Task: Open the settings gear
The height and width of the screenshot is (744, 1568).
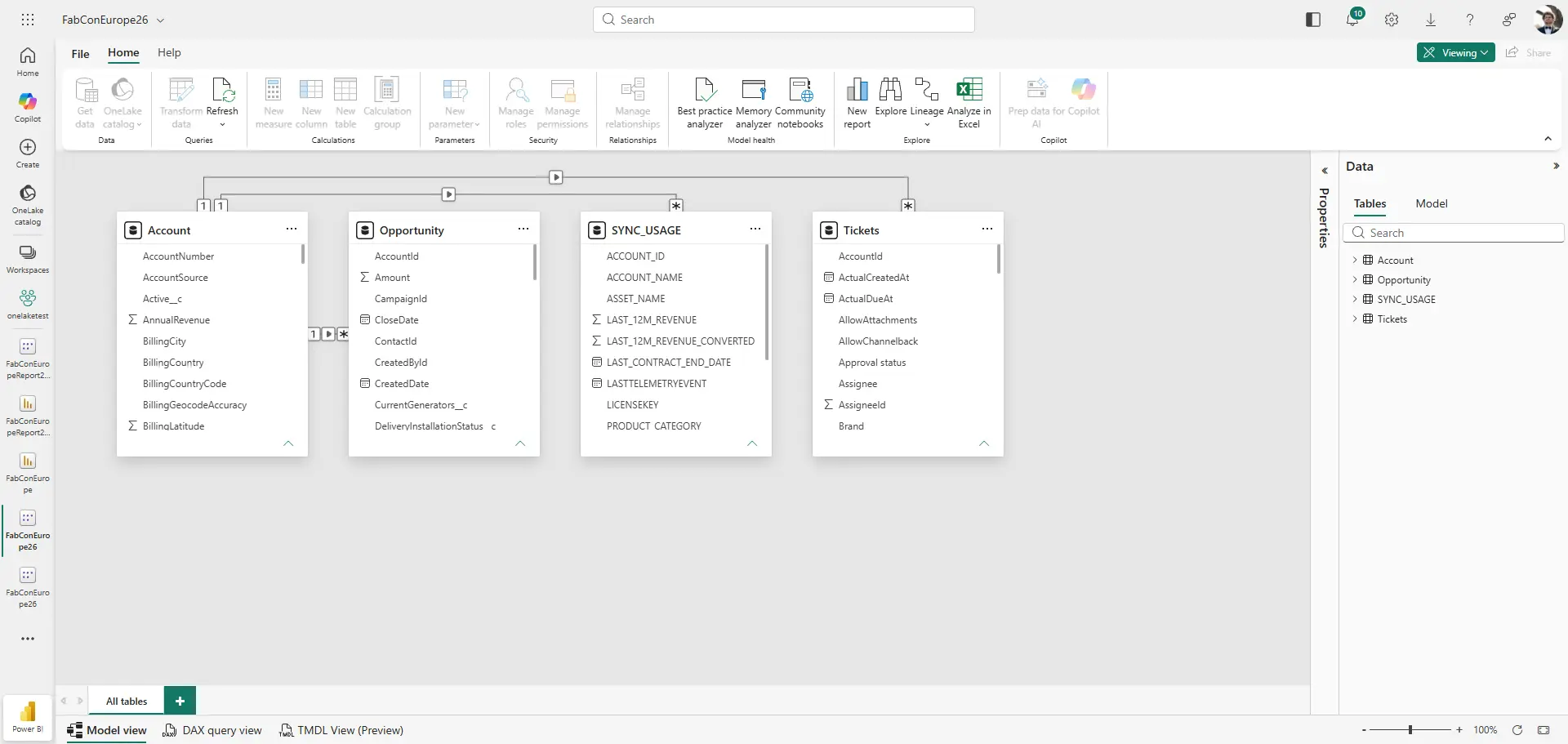Action: [1392, 20]
